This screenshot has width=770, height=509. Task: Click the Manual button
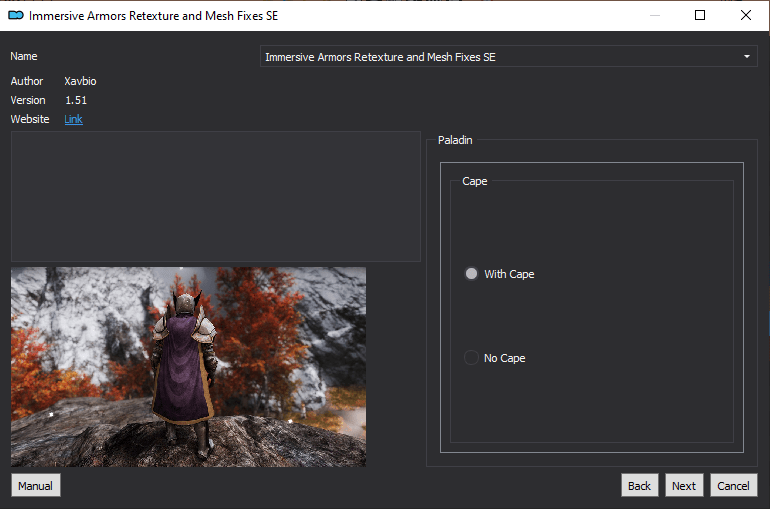click(36, 485)
